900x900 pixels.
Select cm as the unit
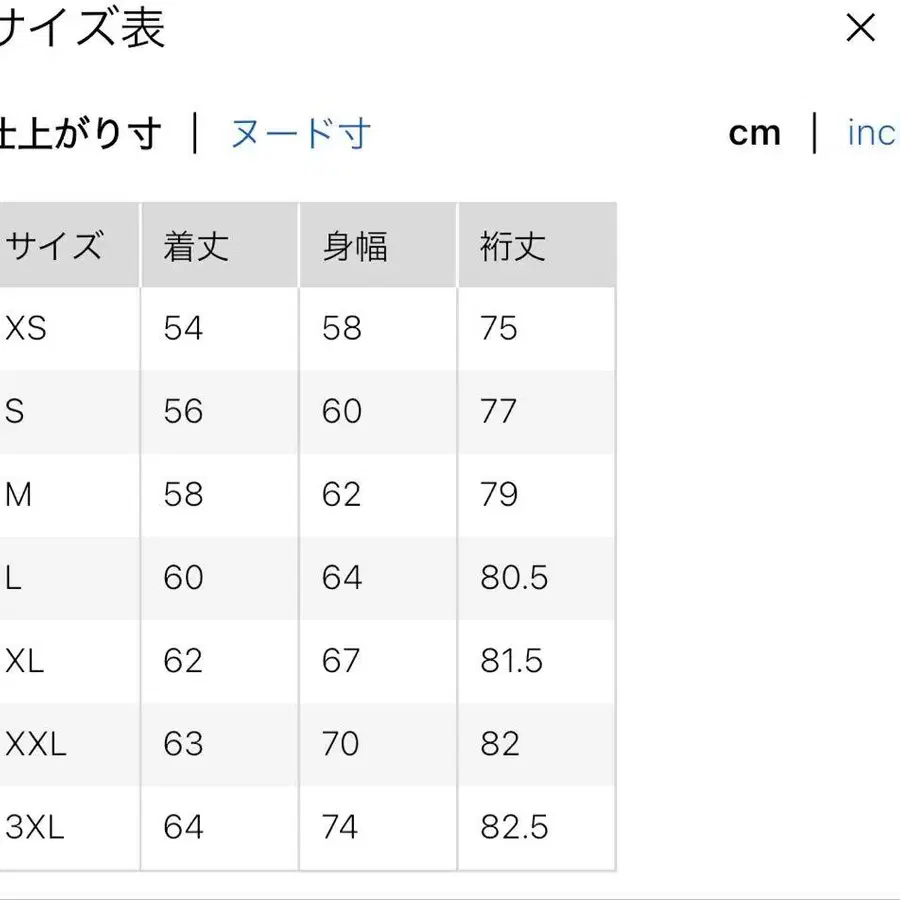755,132
